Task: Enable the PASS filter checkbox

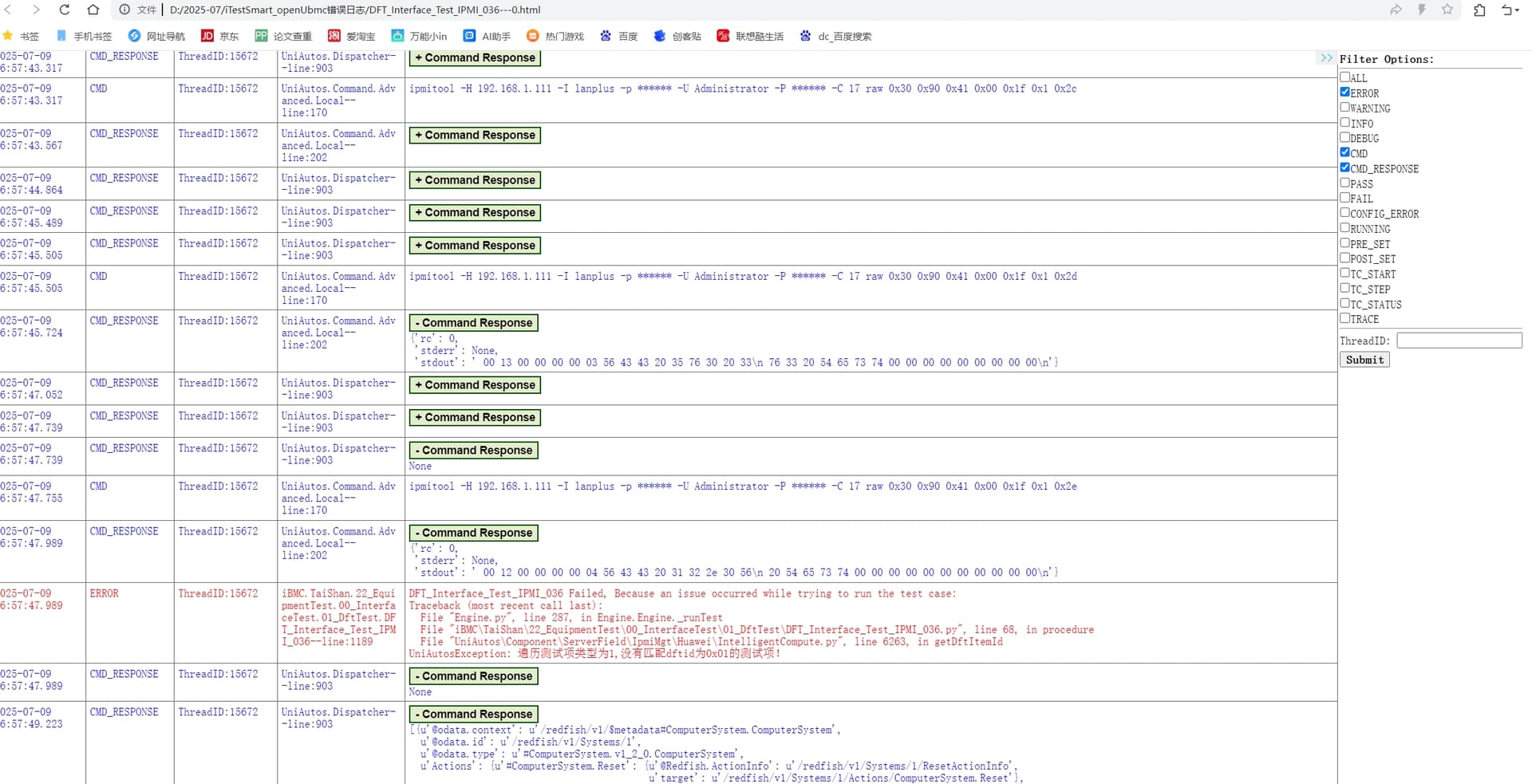Action: coord(1344,183)
